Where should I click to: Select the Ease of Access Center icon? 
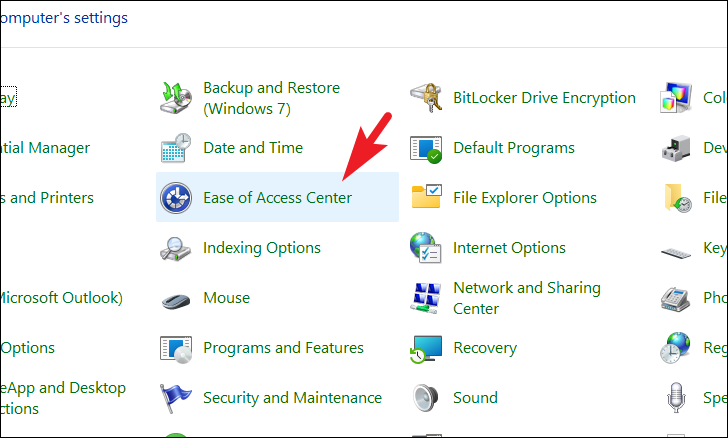coord(176,198)
